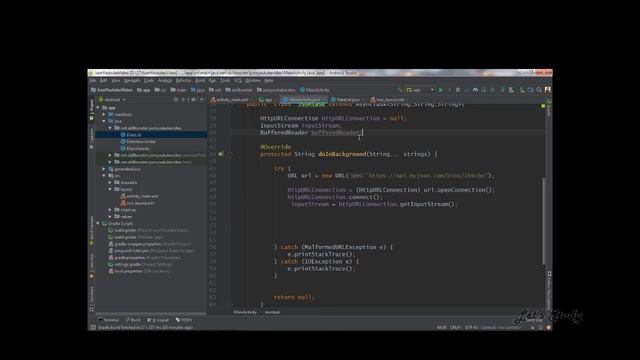Click the green Run app play button
This screenshot has height=360, width=640.
[x=440, y=90]
